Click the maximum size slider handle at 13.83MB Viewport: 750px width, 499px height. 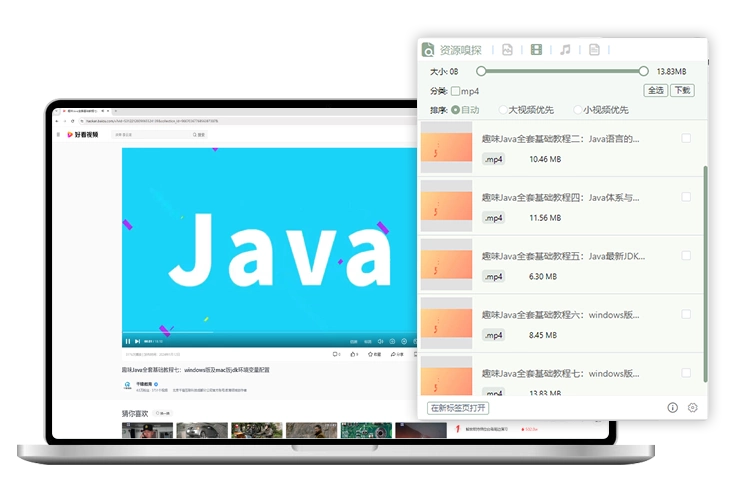click(x=643, y=71)
